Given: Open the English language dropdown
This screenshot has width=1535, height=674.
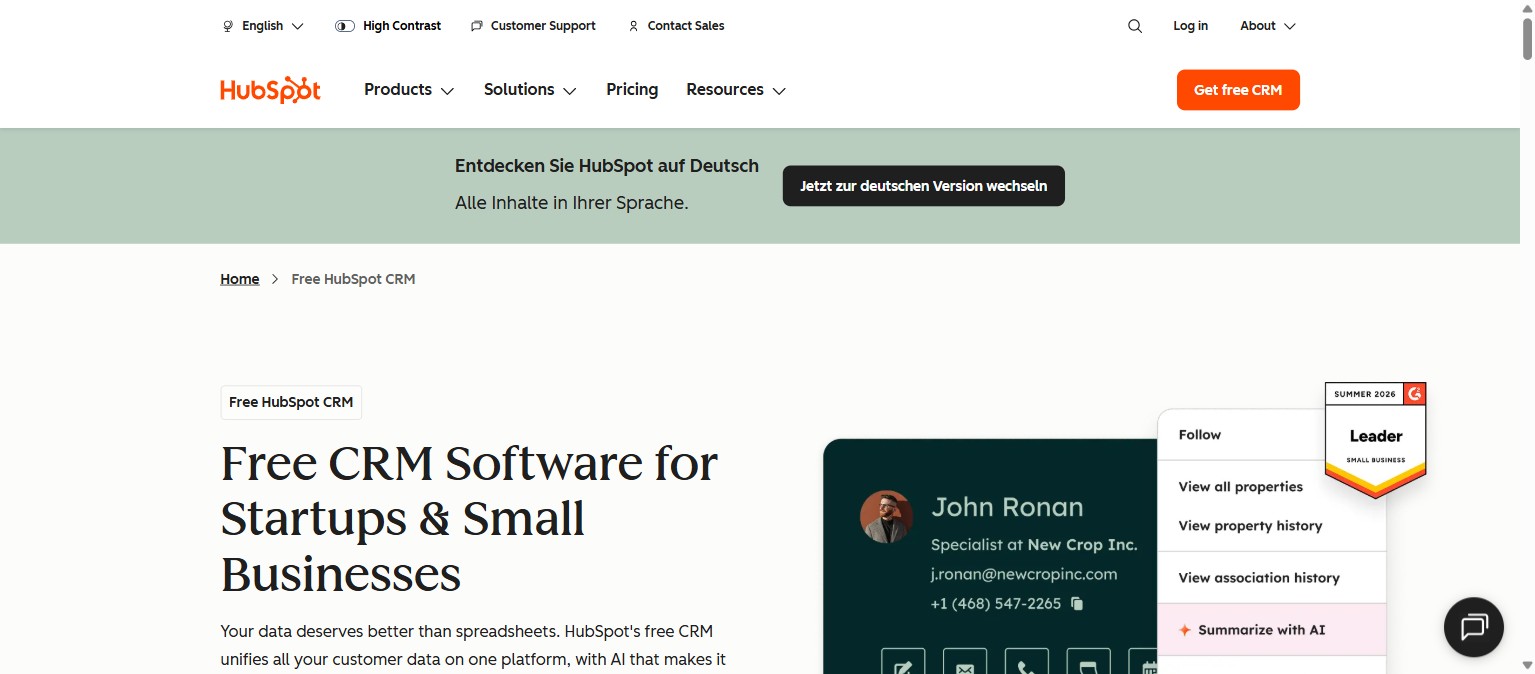Looking at the screenshot, I should point(263,26).
